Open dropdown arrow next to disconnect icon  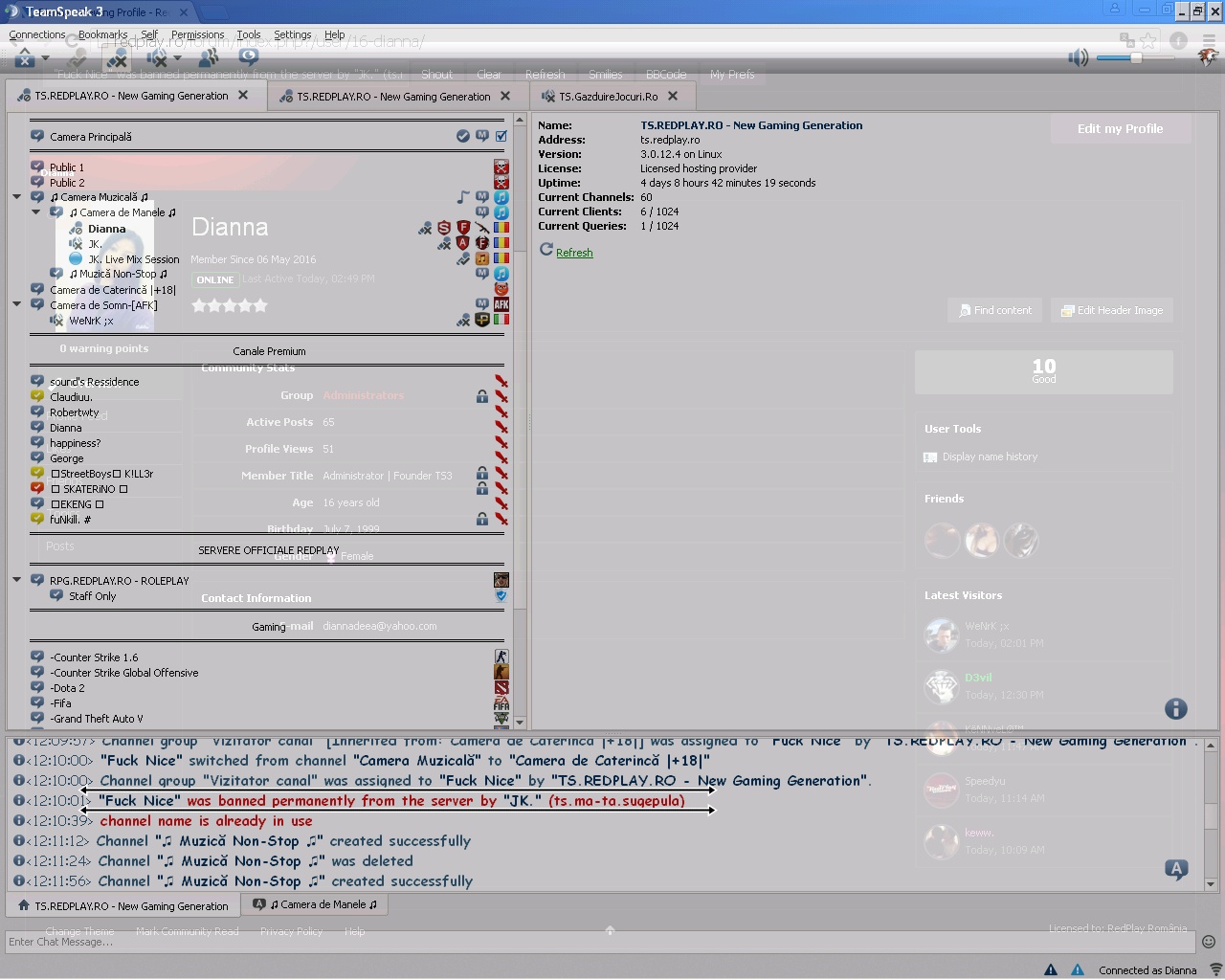tap(45, 58)
